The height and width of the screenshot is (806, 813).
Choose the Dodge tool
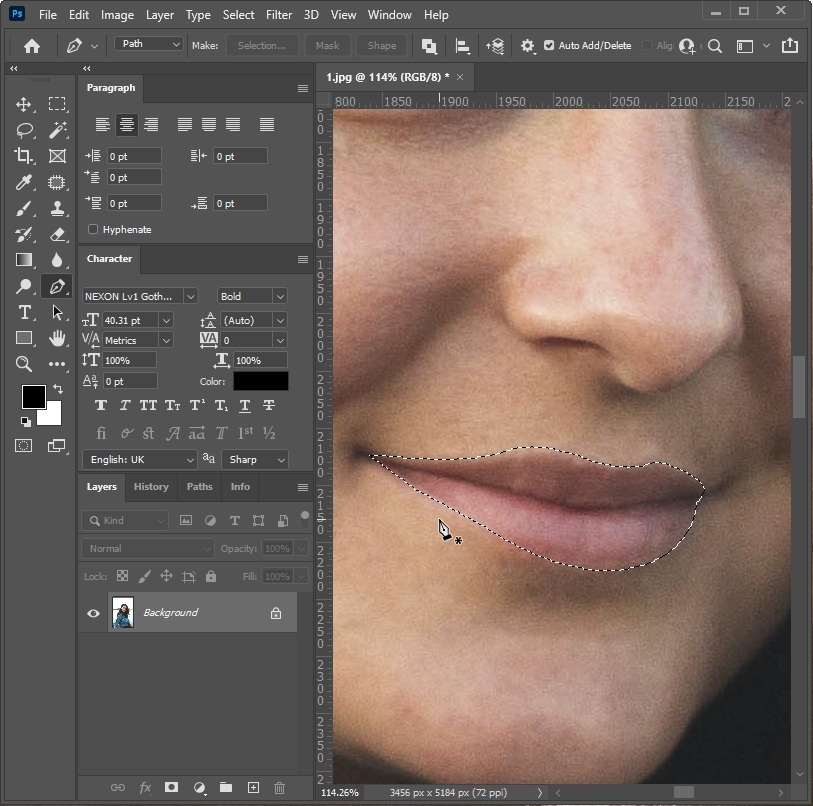coord(23,286)
